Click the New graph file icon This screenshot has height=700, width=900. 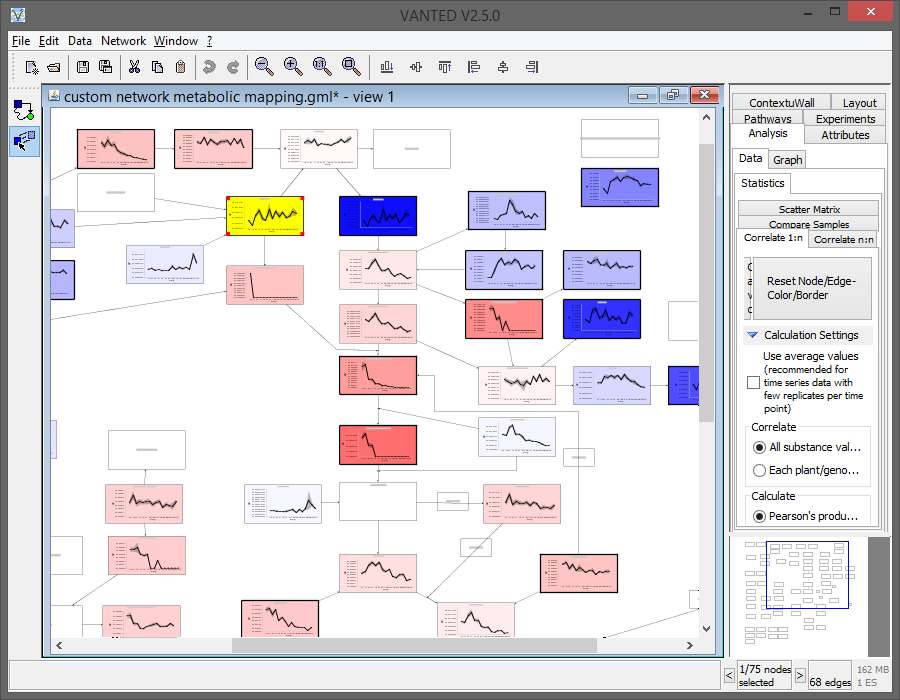[32, 67]
